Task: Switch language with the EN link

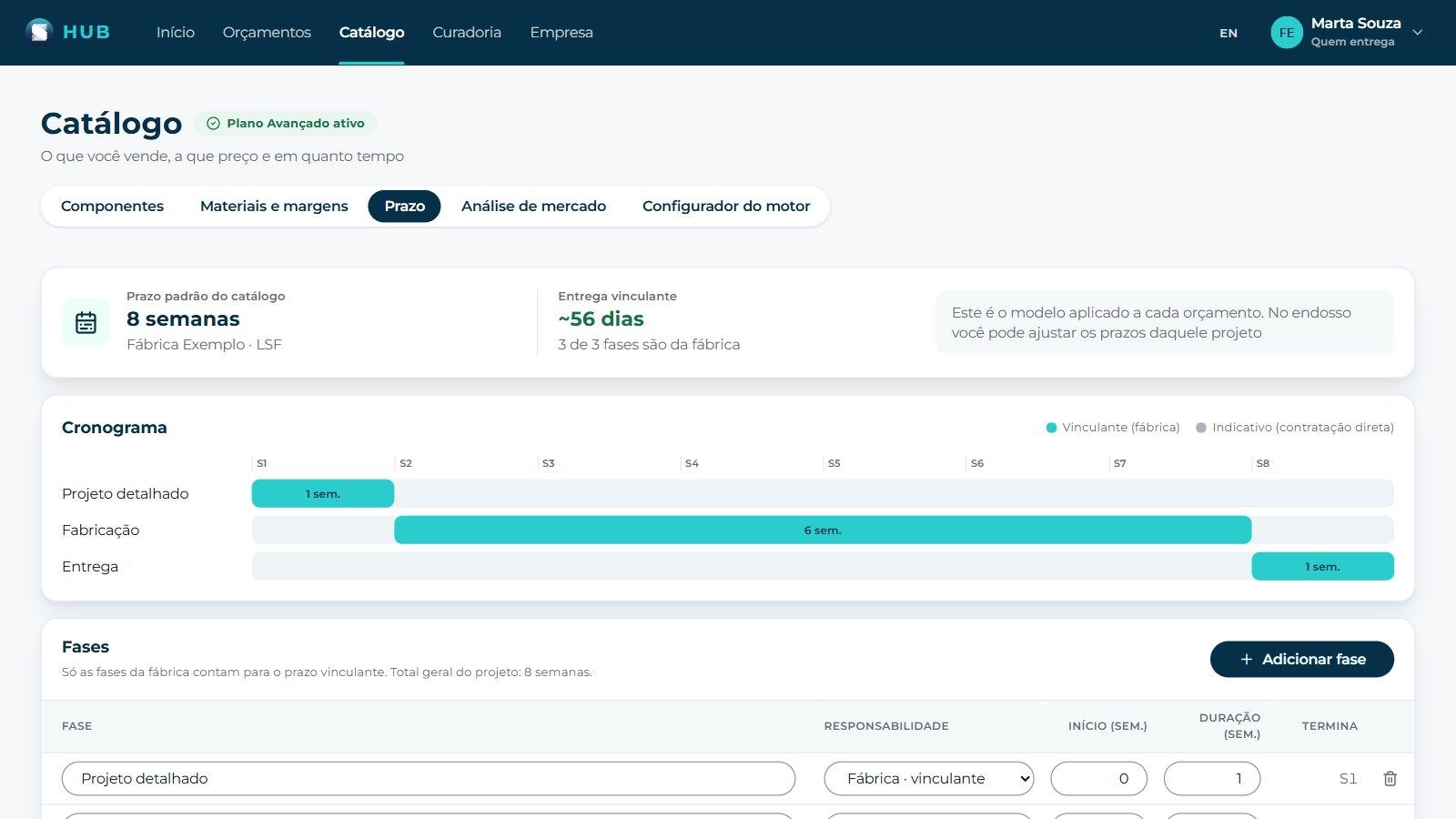Action: pyautogui.click(x=1228, y=34)
